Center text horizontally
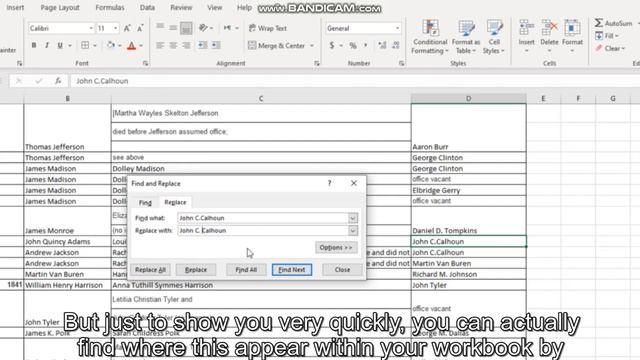The width and height of the screenshot is (640, 360). click(x=173, y=45)
